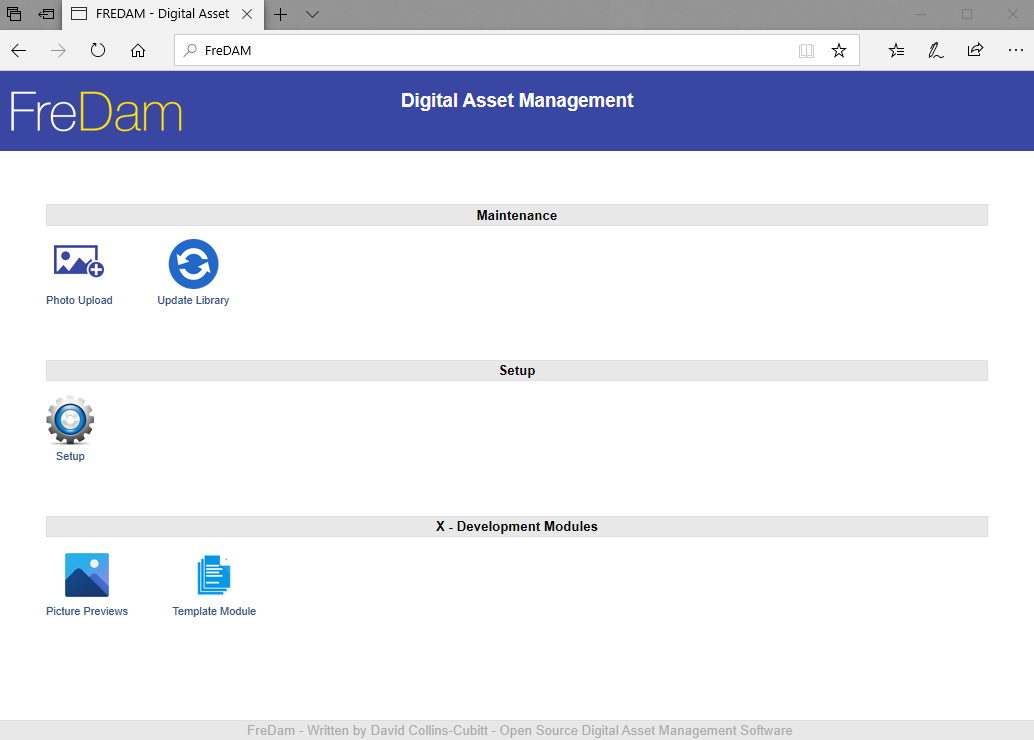The height and width of the screenshot is (740, 1034).
Task: Refresh the page in the browser
Action: [x=98, y=50]
